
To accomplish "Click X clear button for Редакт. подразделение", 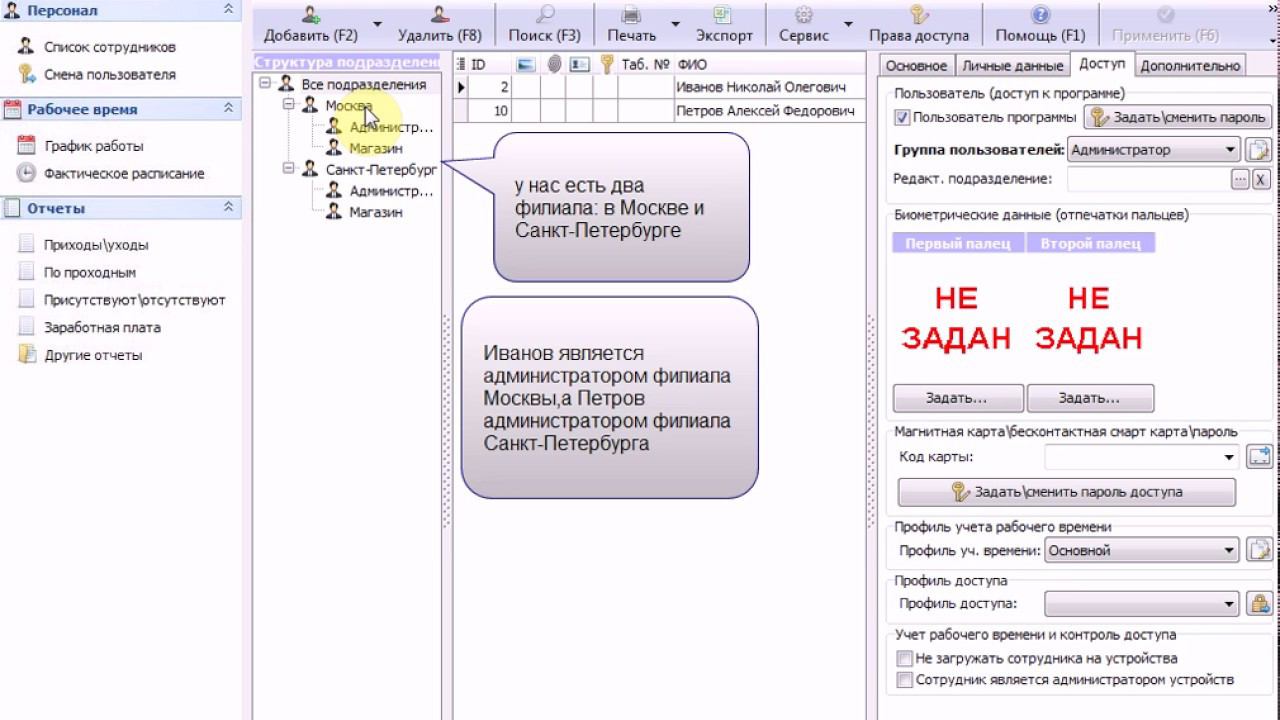I will [x=1261, y=180].
